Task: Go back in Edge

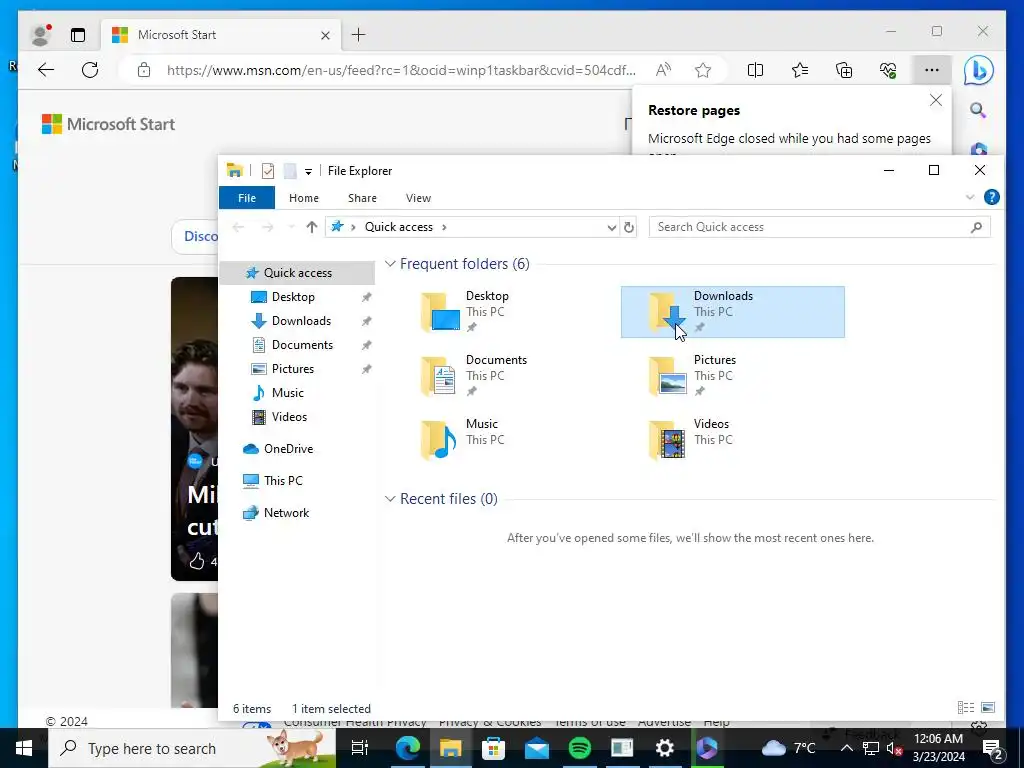Action: coord(46,70)
